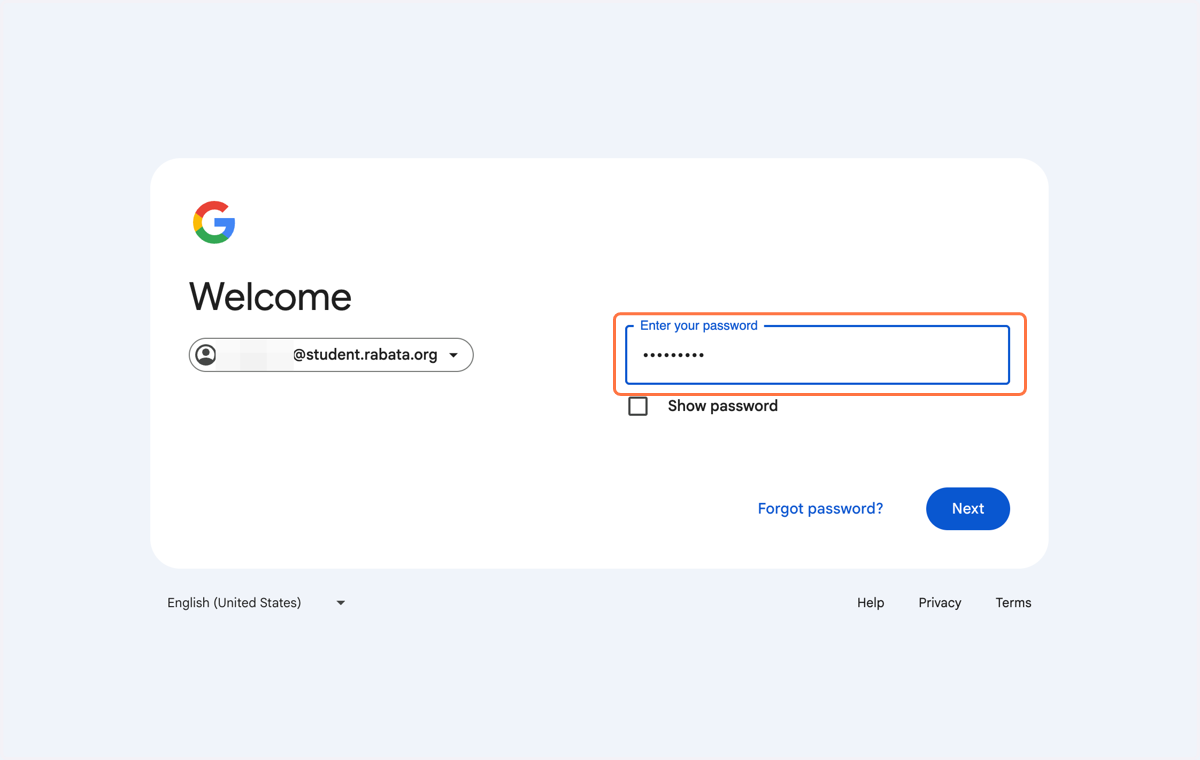Focus the Enter your password field
This screenshot has width=1200, height=760.
tap(817, 355)
